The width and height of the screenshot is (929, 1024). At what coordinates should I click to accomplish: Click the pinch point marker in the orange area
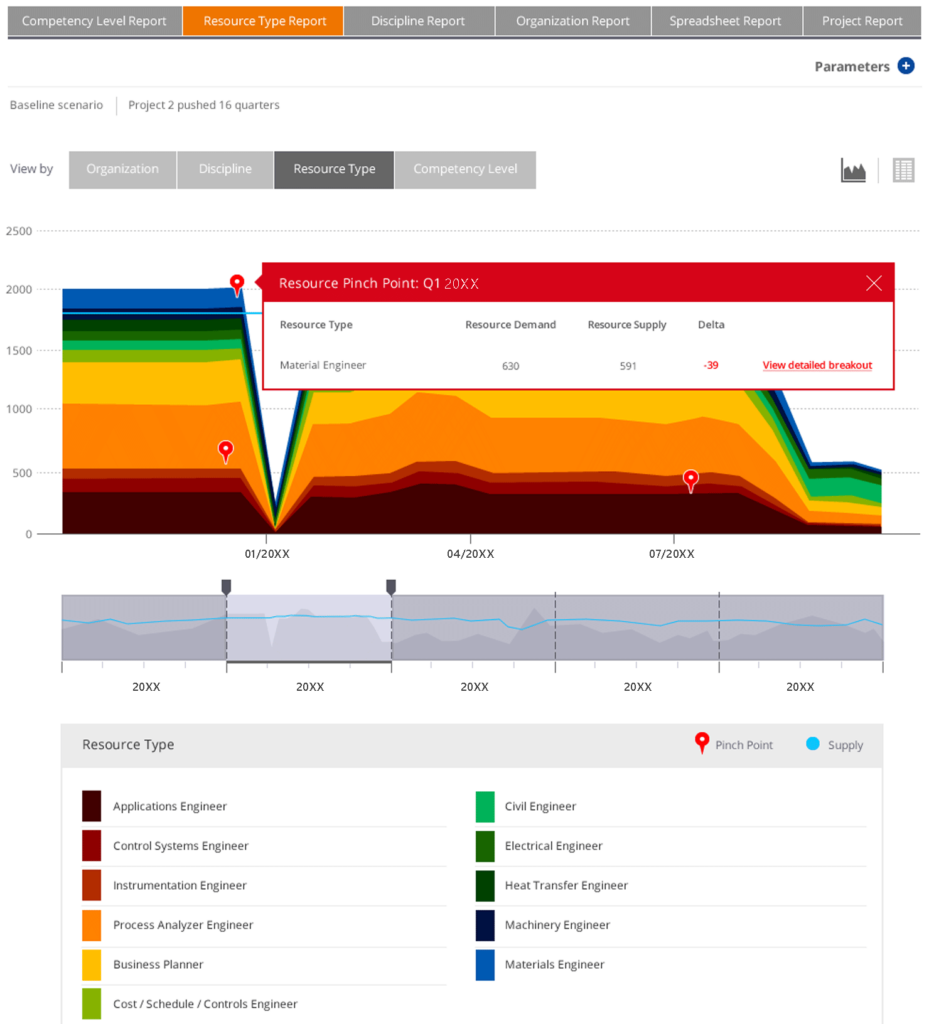tap(226, 451)
